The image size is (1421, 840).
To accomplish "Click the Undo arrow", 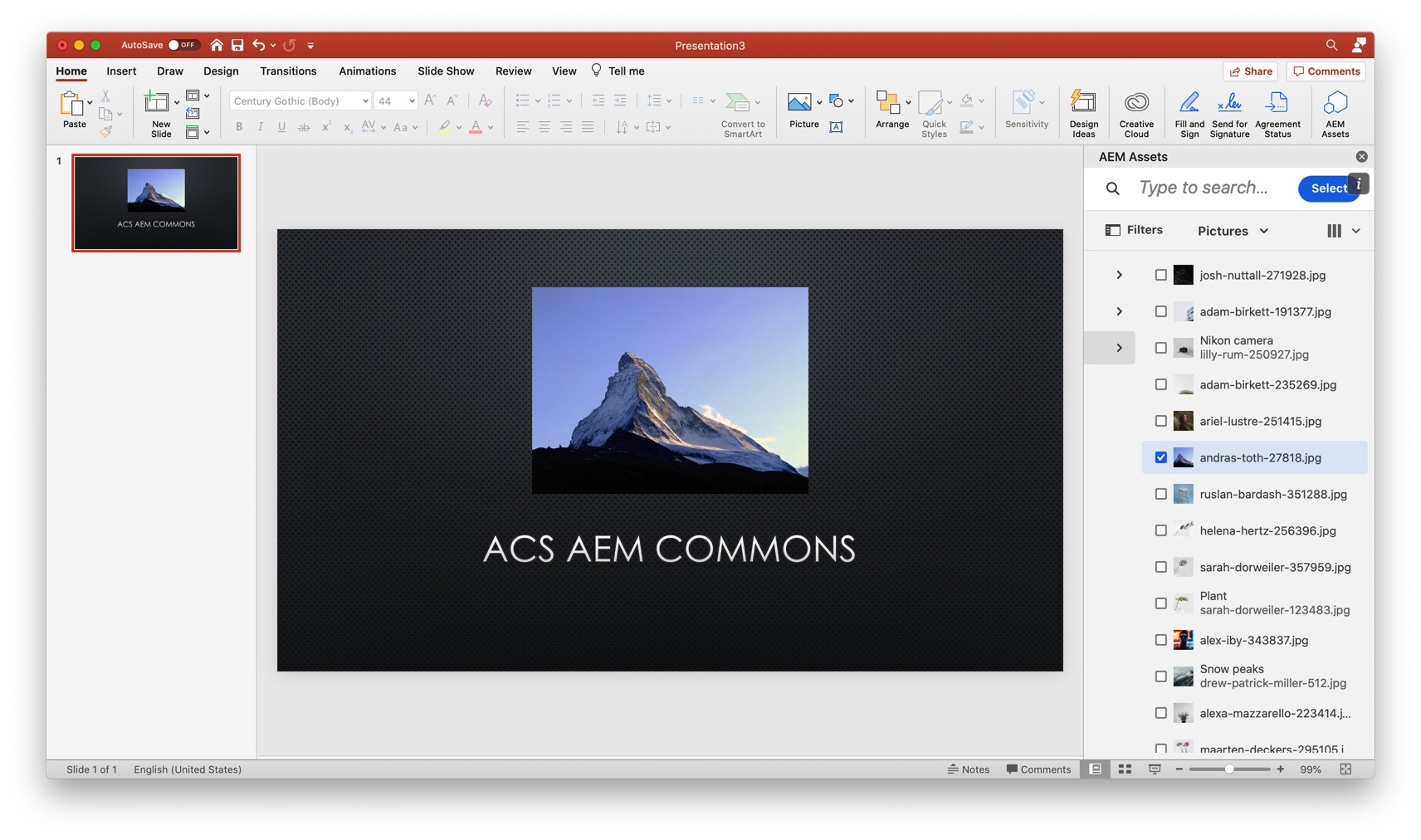I will 259,45.
